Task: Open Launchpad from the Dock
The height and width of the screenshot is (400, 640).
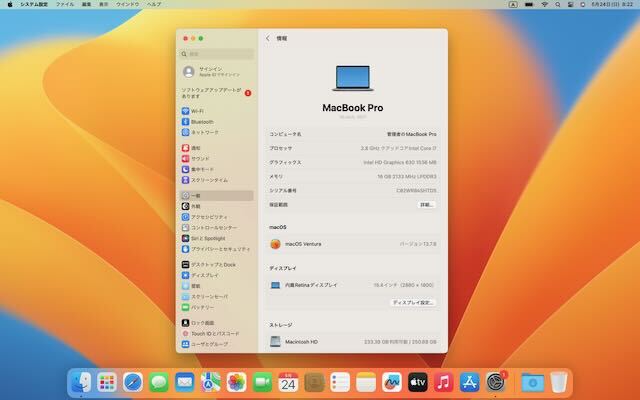Action: tap(107, 382)
